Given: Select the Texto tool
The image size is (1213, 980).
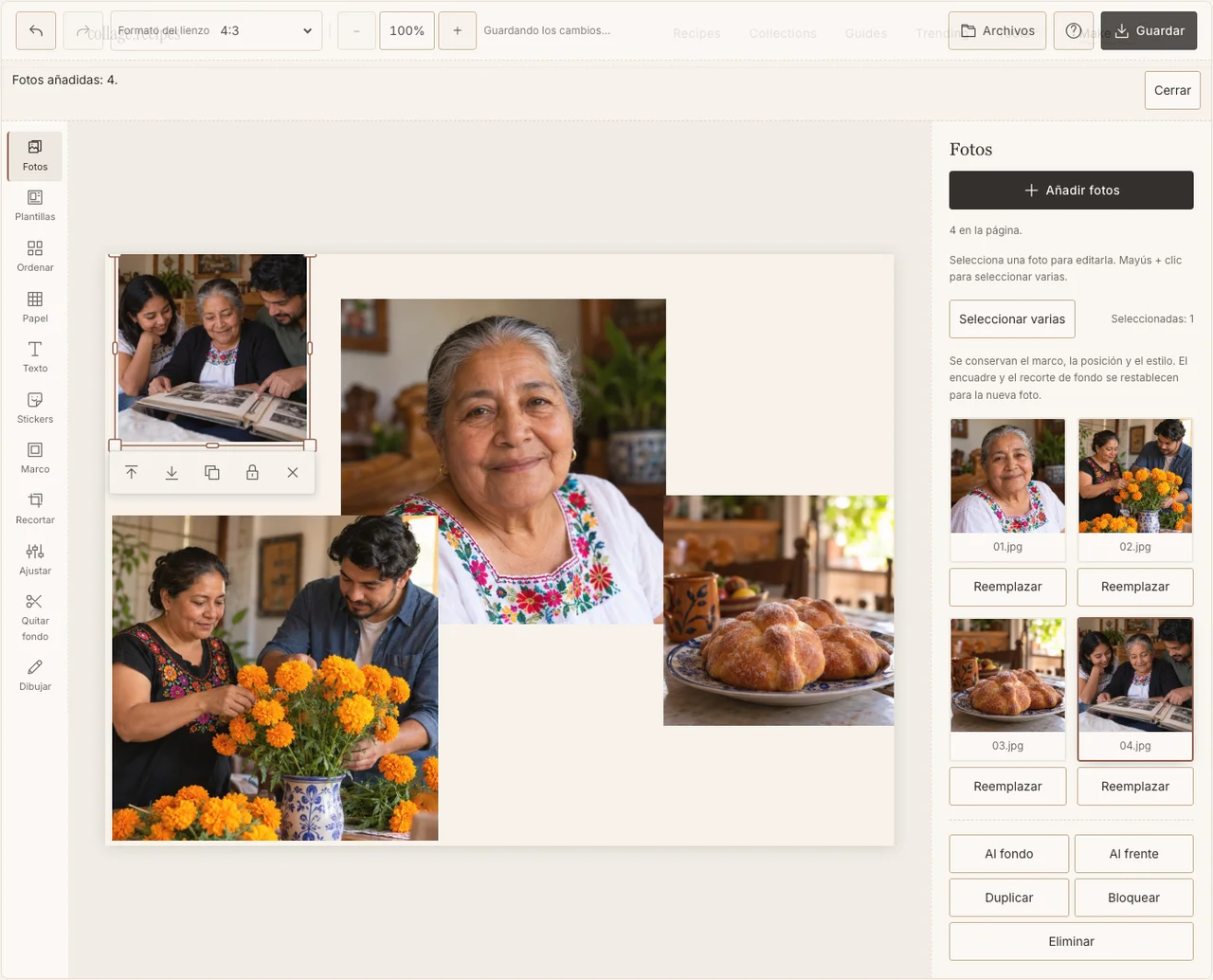Looking at the screenshot, I should 35,357.
